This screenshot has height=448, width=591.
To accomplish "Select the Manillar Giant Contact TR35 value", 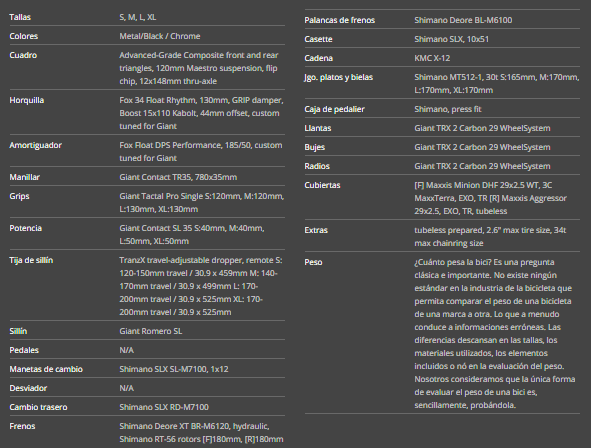I will [x=178, y=177].
